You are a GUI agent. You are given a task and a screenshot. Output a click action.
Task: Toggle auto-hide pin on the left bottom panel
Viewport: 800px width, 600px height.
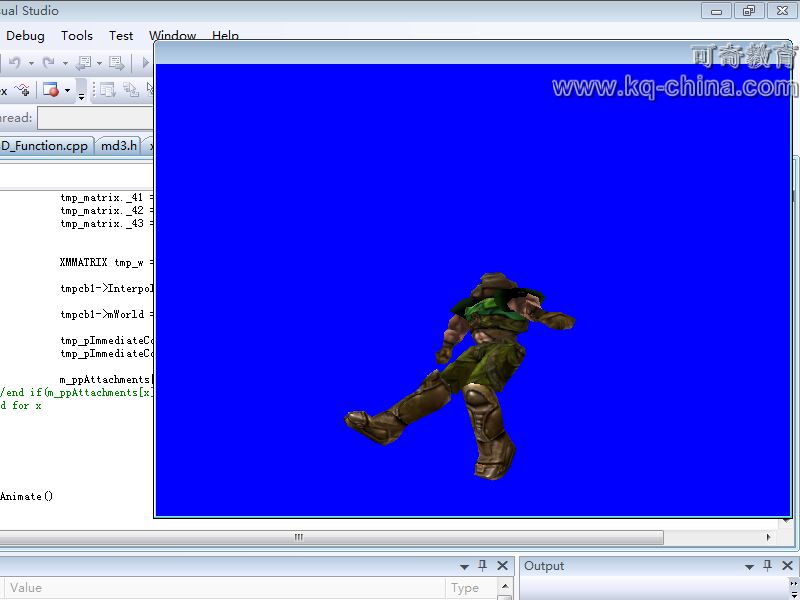pyautogui.click(x=482, y=566)
